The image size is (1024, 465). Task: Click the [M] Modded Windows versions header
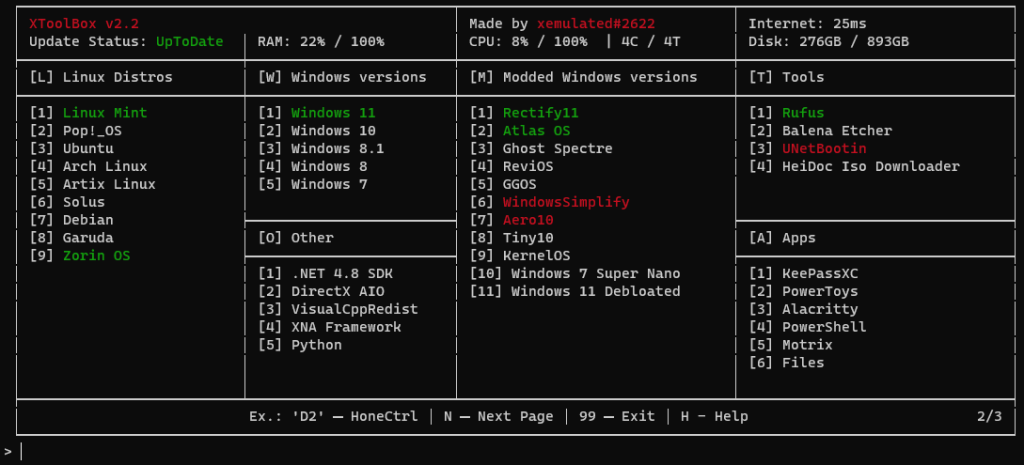point(583,77)
